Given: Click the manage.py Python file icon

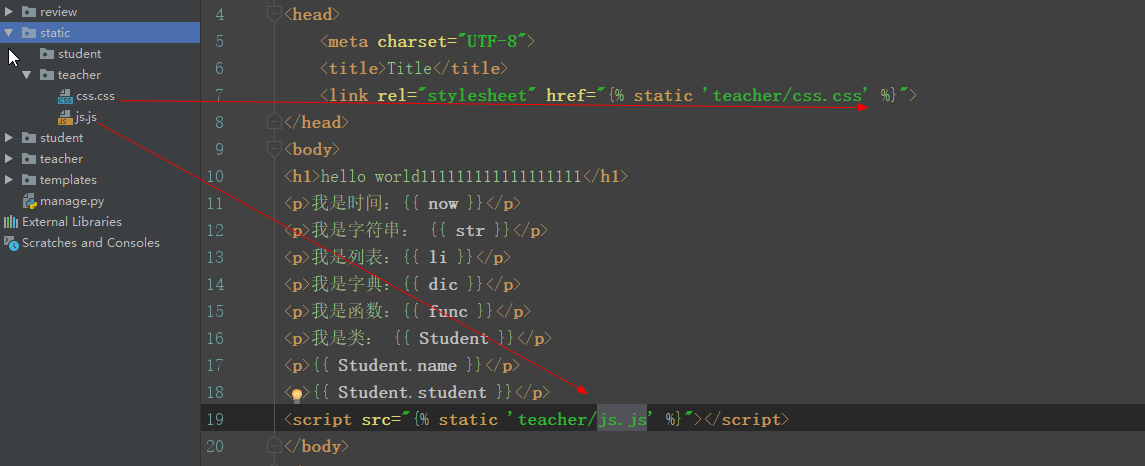Looking at the screenshot, I should (x=29, y=201).
